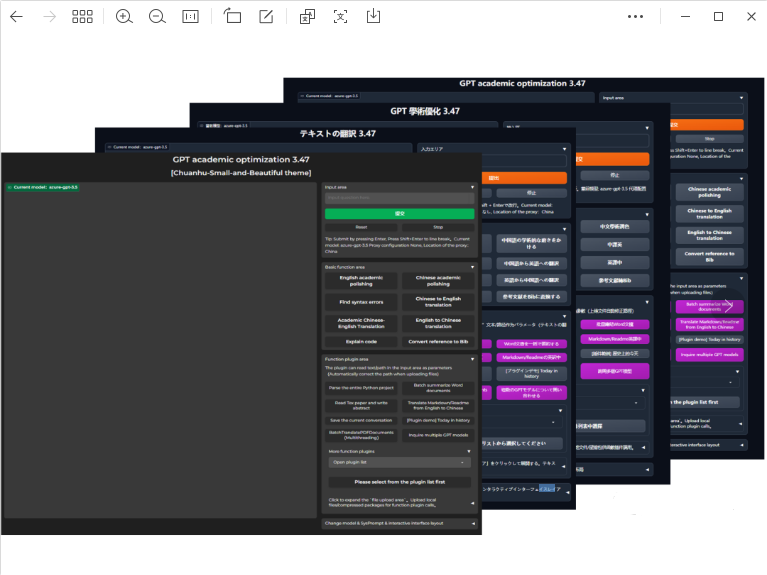Open the thumbnail grid view icon
The image size is (767, 575).
click(x=82, y=17)
